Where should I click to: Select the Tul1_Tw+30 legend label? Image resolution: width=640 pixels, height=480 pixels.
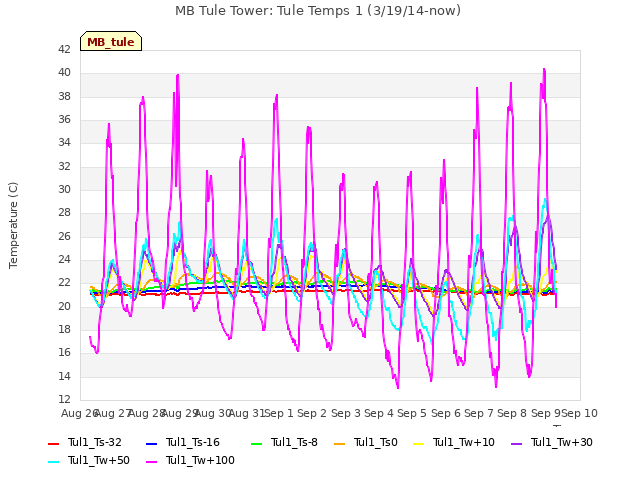[x=562, y=442]
